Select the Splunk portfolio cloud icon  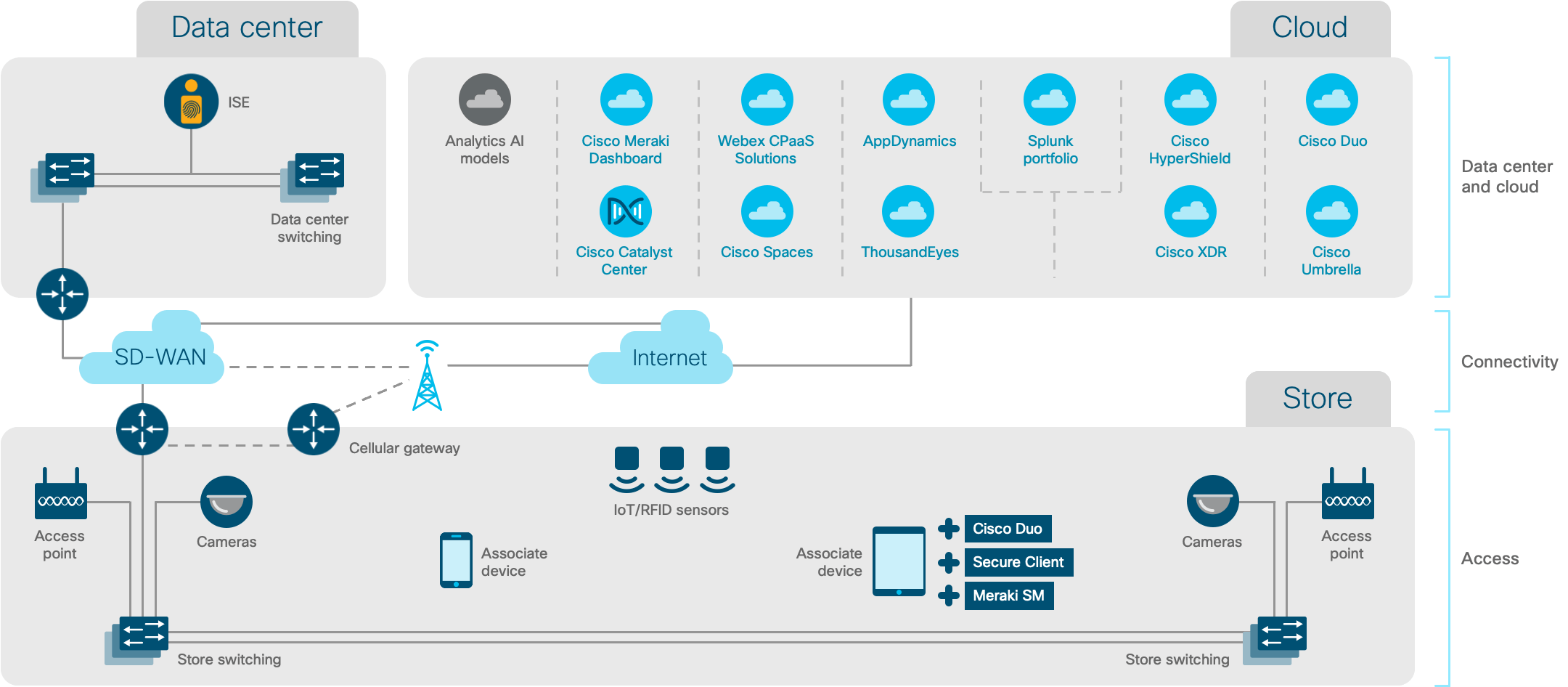1050,99
